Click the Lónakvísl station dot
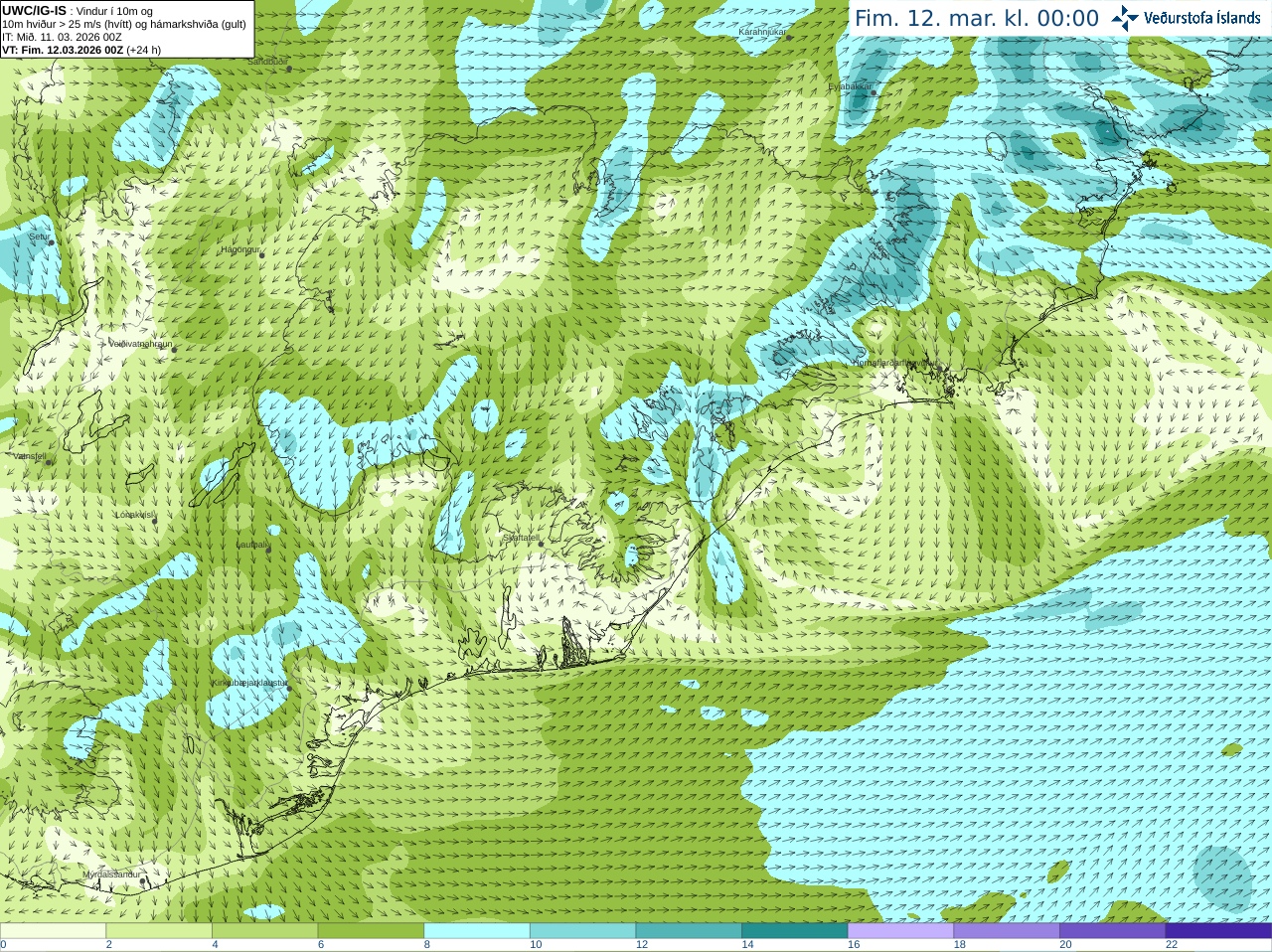Viewport: 1272px width, 952px height. point(155,521)
